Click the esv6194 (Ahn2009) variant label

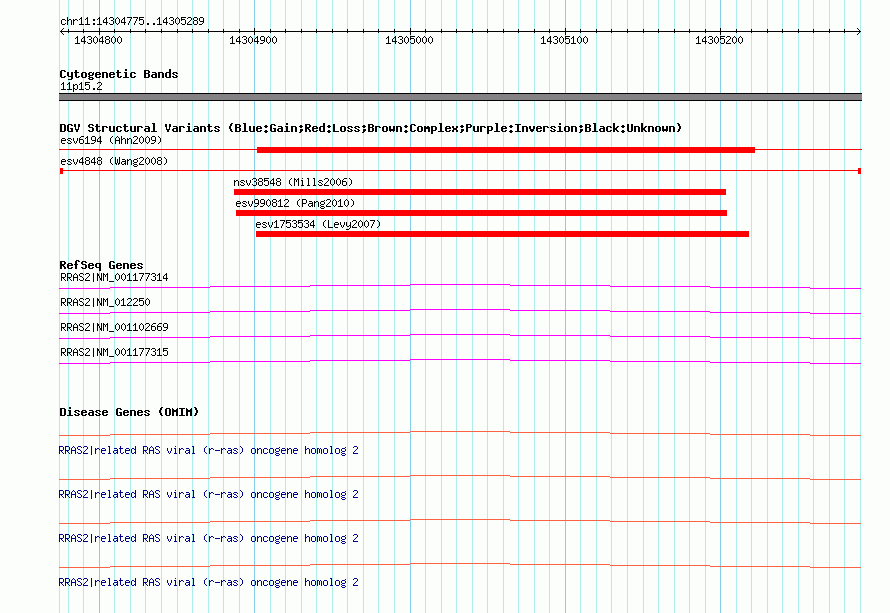(111, 140)
